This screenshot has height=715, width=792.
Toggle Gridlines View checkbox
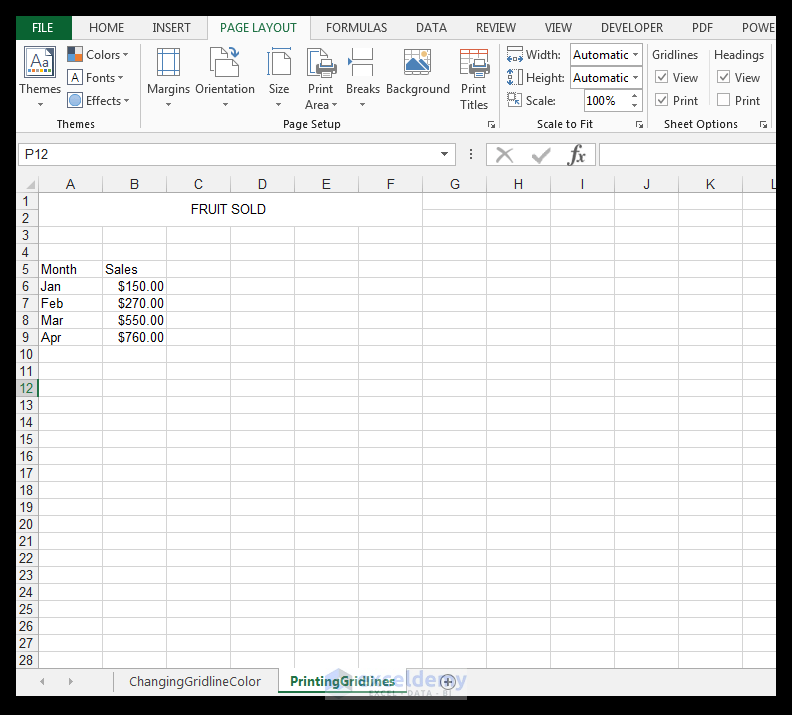tap(662, 77)
